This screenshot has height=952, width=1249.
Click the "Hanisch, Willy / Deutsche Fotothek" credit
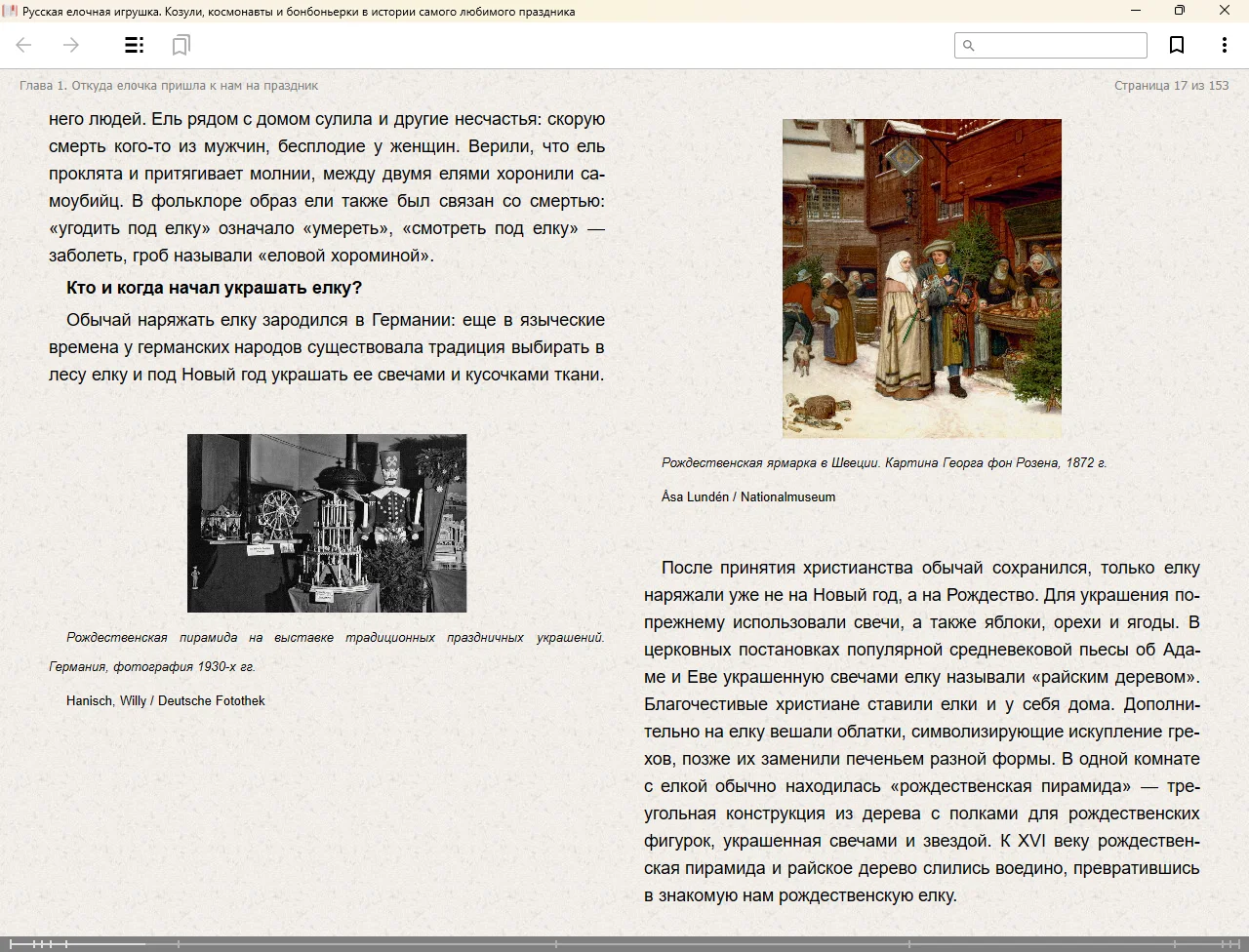coord(166,700)
